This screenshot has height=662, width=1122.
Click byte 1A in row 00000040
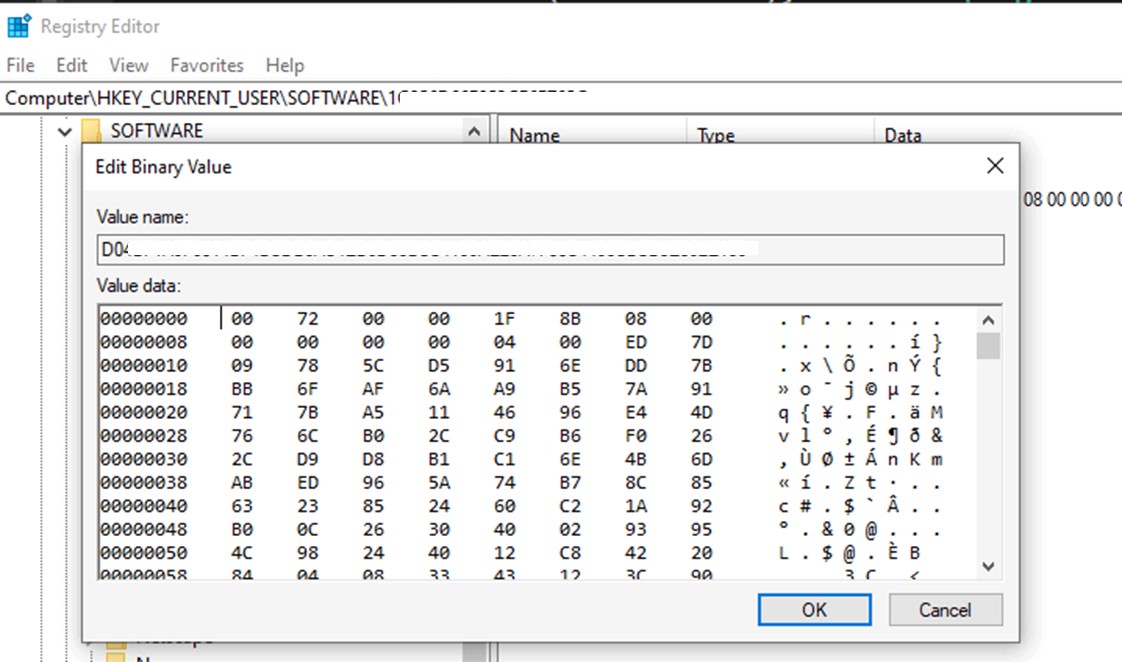click(x=635, y=507)
